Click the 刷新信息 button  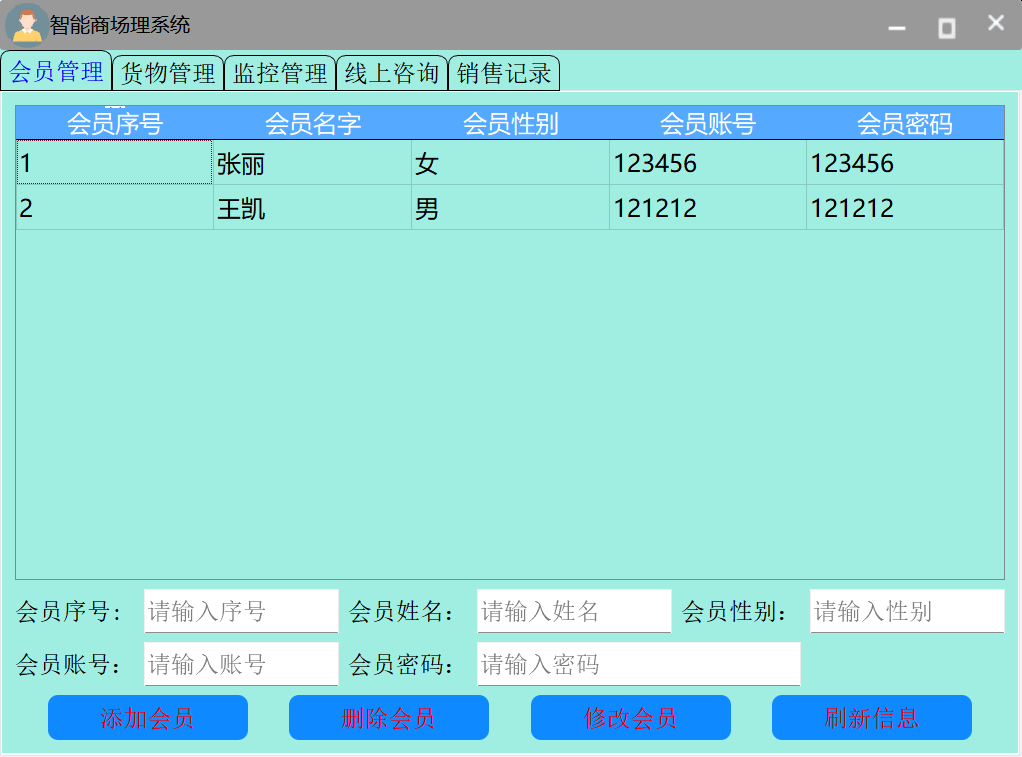coord(872,717)
